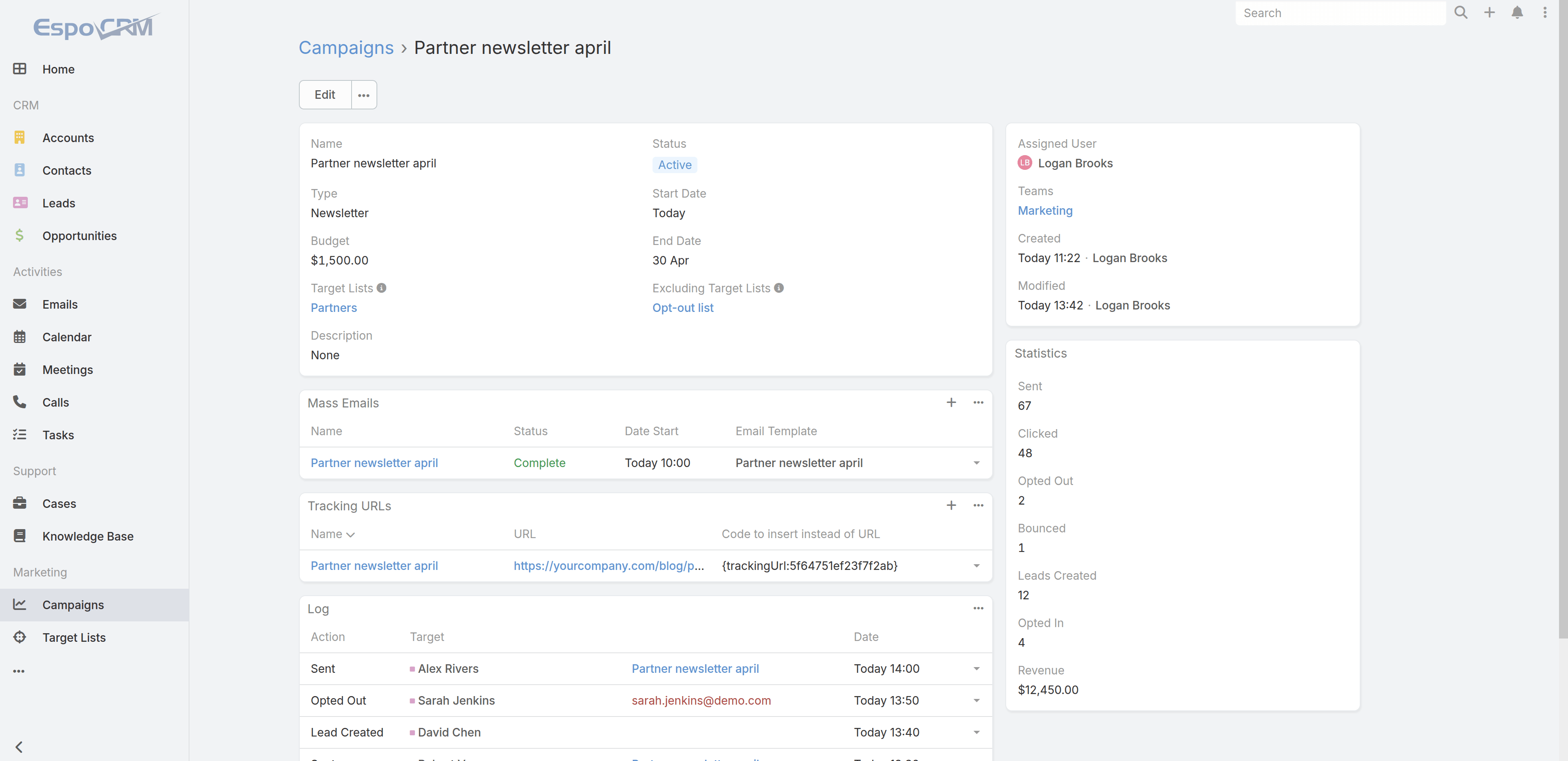Click the Calls phone icon
The height and width of the screenshot is (761, 1568).
click(x=20, y=402)
